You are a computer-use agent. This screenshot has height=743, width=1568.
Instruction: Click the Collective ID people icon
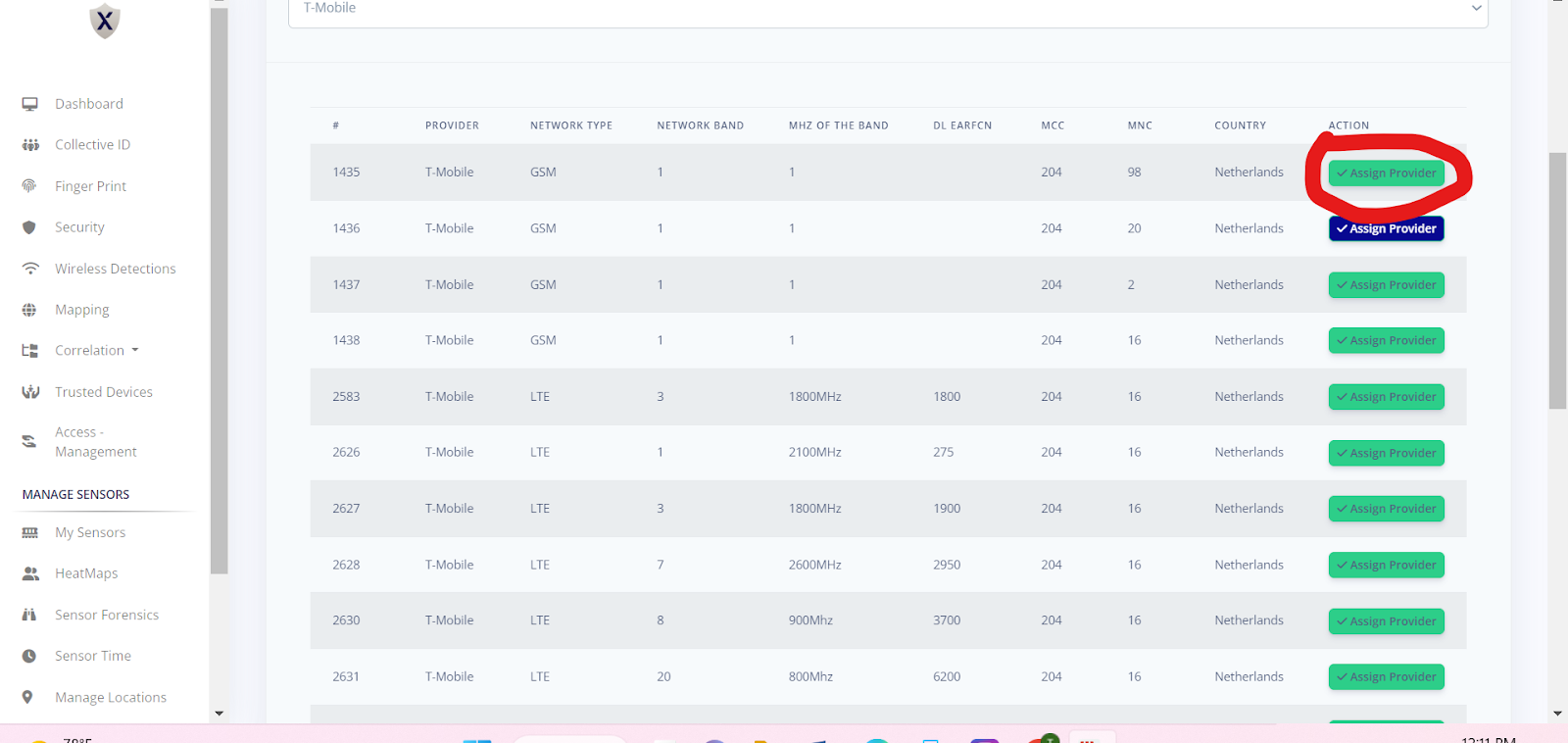click(x=30, y=145)
